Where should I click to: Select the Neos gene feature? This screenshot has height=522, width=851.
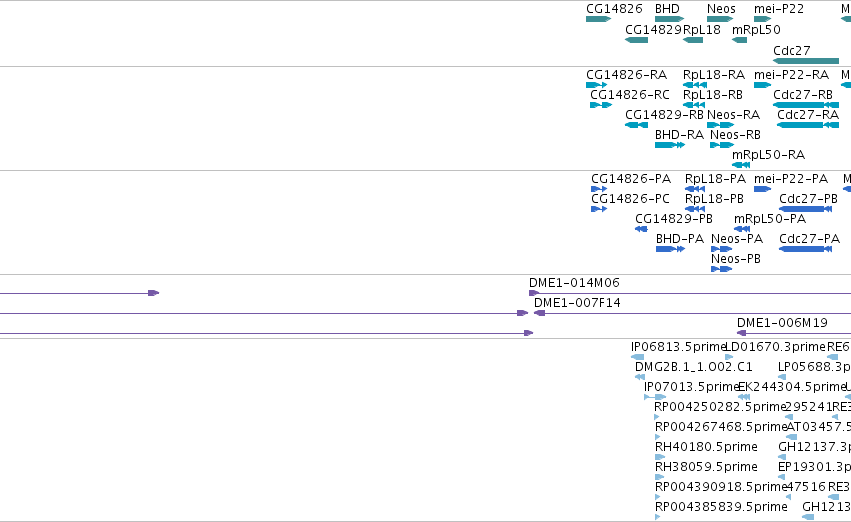pyautogui.click(x=720, y=19)
